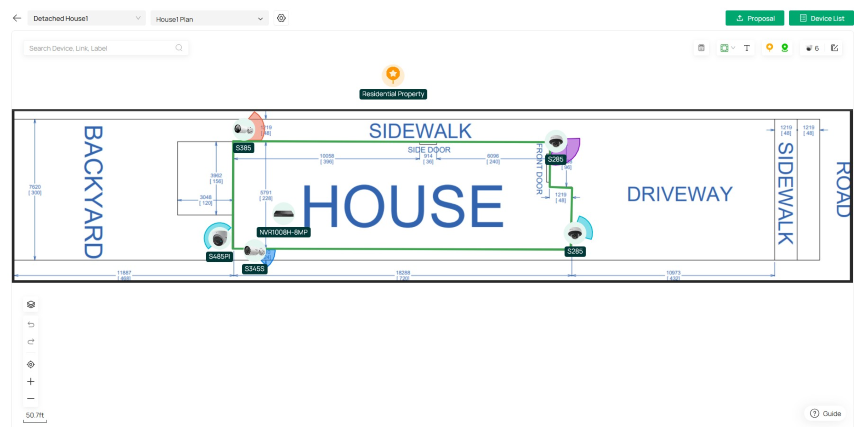854x427 pixels.
Task: Click the HOUSE text on the plan
Action: pos(402,208)
